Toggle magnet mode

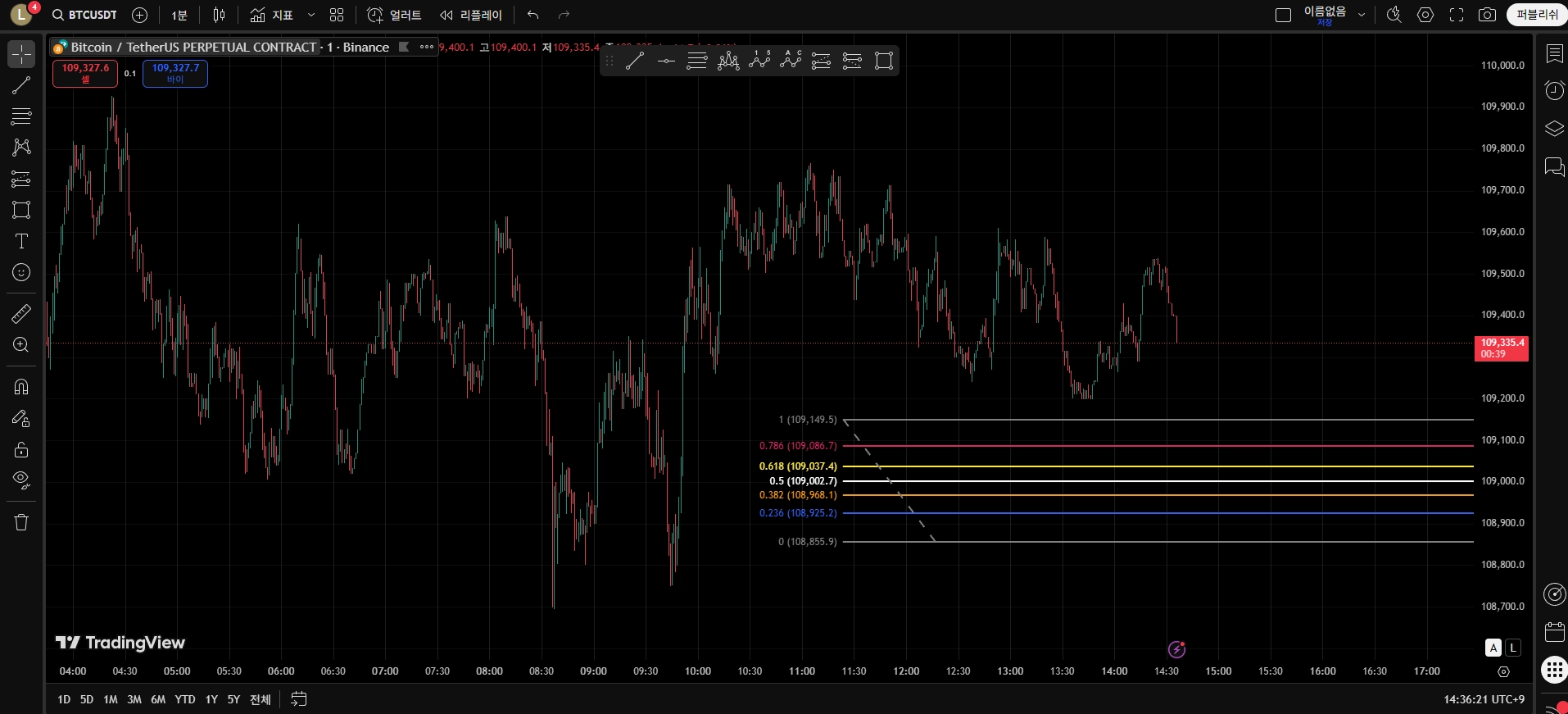[21, 387]
